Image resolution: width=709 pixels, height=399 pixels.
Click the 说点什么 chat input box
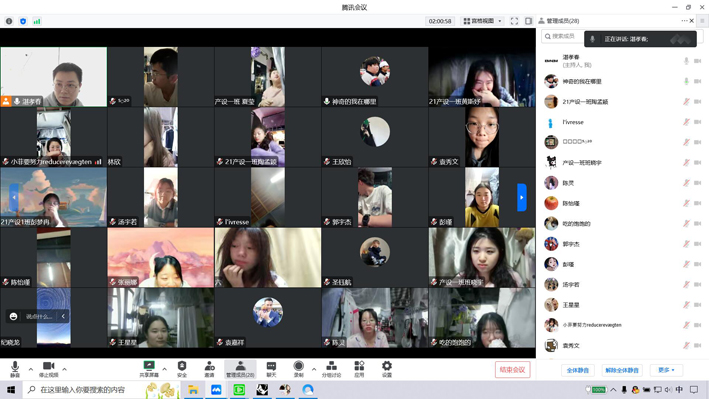click(x=39, y=316)
